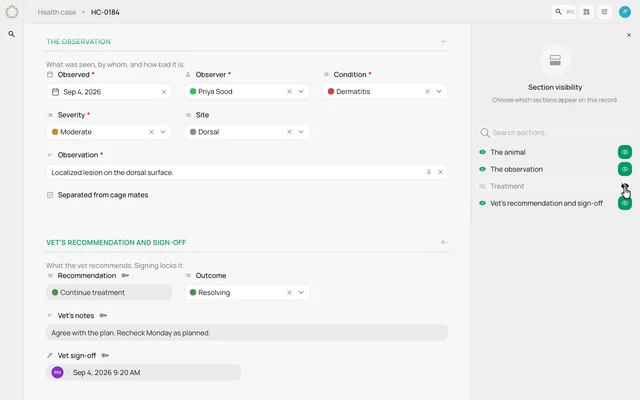This screenshot has width=640, height=400.
Task: Expand the Observer dropdown
Action: point(301,91)
